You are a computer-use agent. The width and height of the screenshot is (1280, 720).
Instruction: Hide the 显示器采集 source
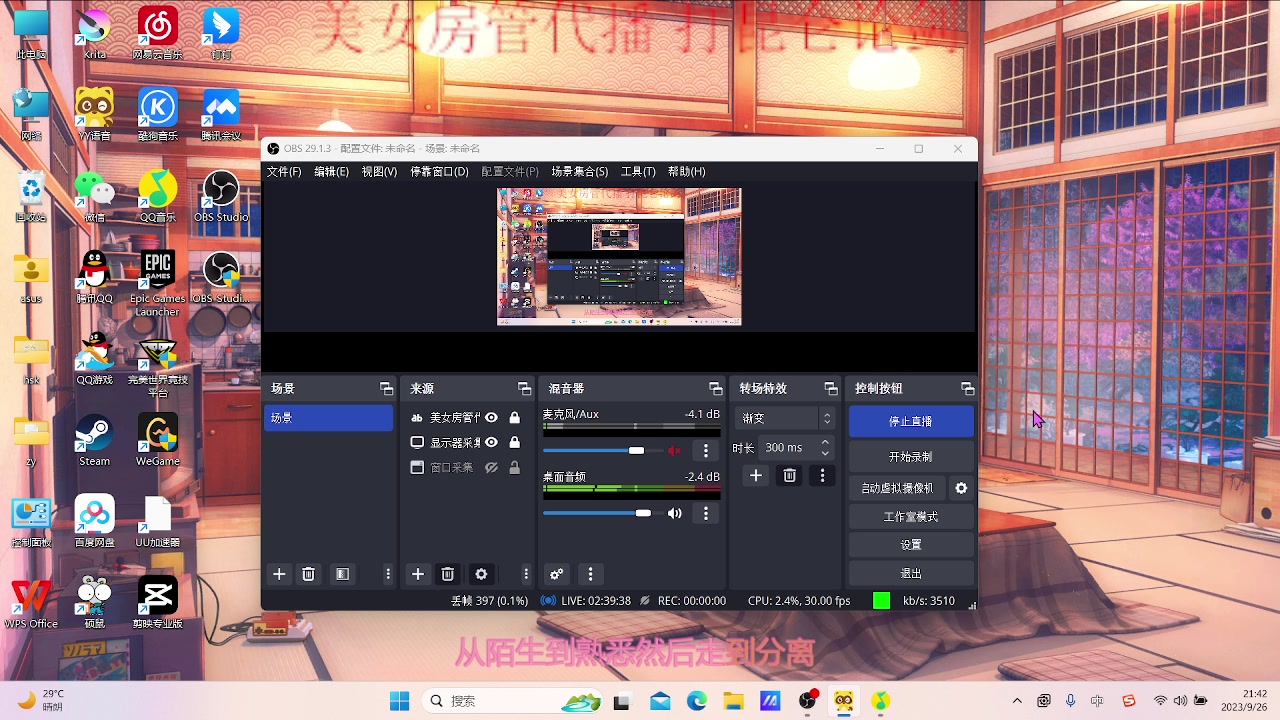491,442
